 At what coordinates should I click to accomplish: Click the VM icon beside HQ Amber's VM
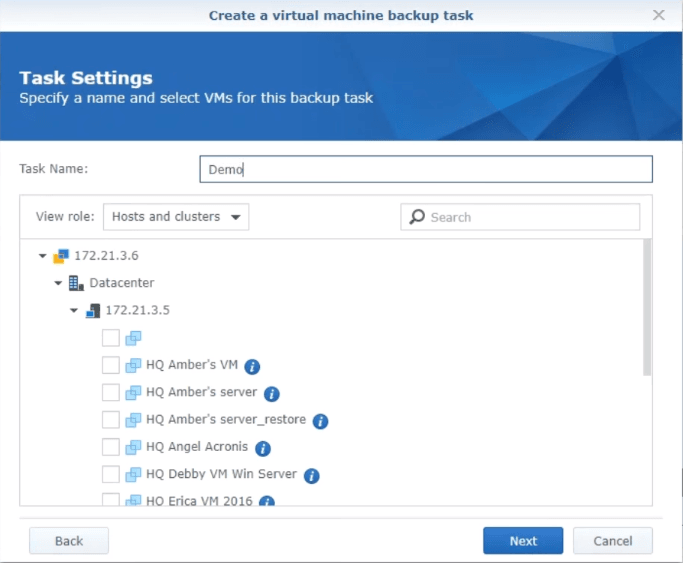(x=133, y=365)
